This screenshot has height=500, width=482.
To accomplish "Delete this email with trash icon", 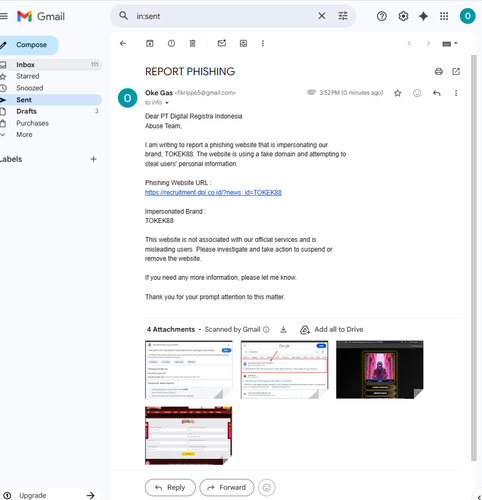I will point(193,43).
